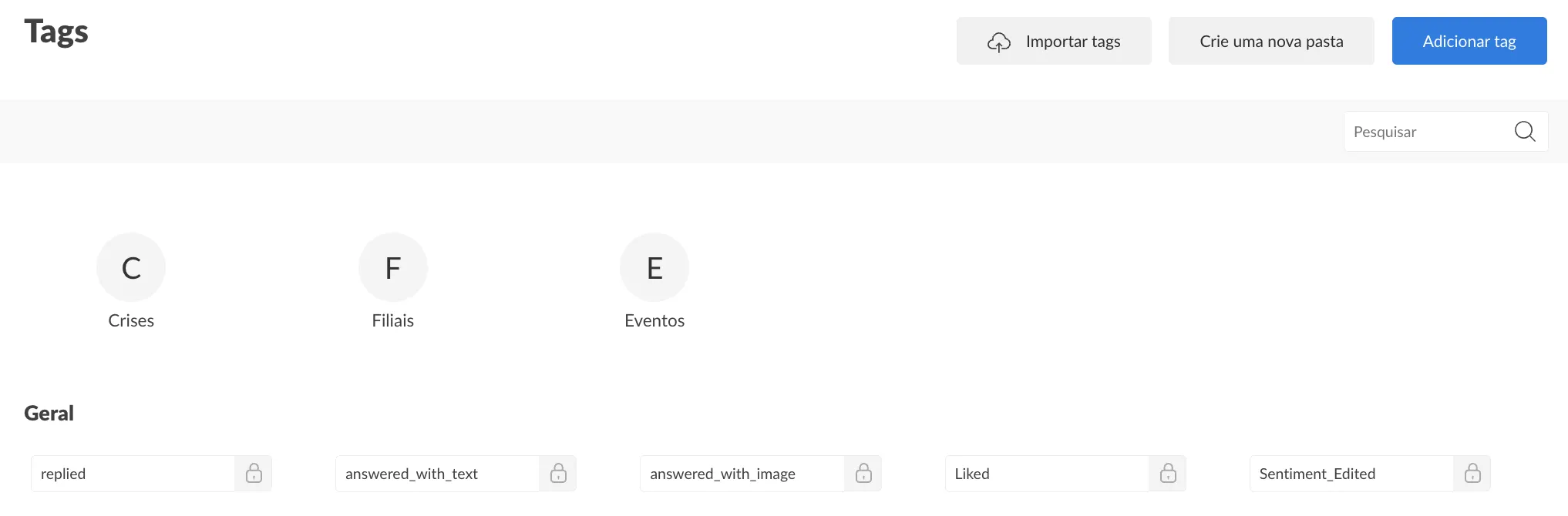The width and height of the screenshot is (1568, 516).
Task: Click the search magnifier icon
Action: point(1525,132)
